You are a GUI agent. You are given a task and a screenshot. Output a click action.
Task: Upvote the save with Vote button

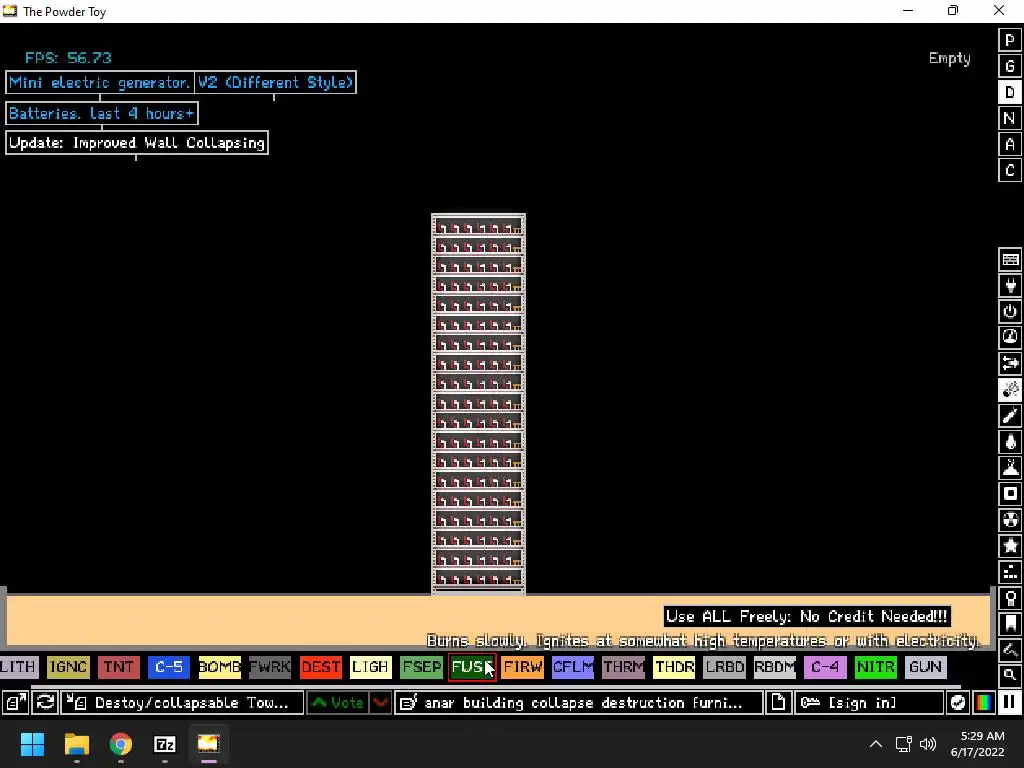338,703
